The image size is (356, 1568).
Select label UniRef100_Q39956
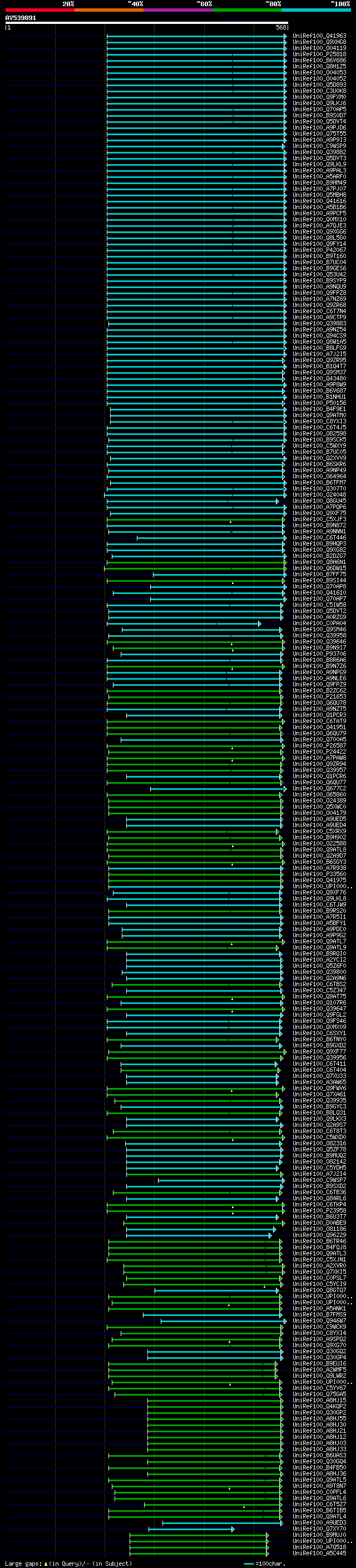click(x=319, y=1057)
